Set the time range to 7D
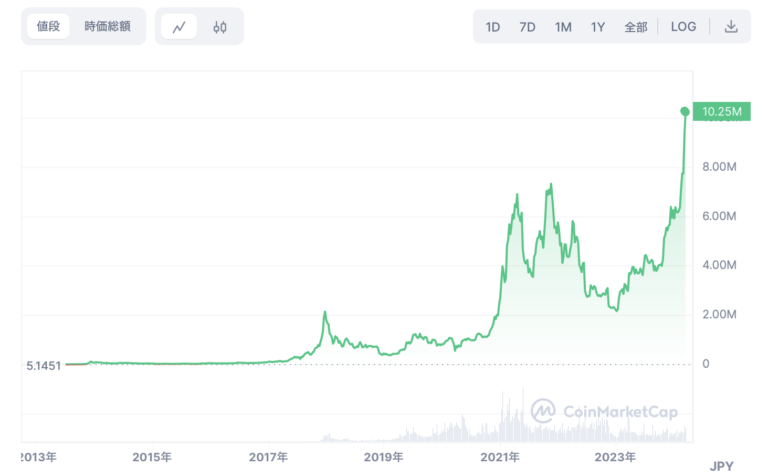The height and width of the screenshot is (476, 768). click(528, 27)
